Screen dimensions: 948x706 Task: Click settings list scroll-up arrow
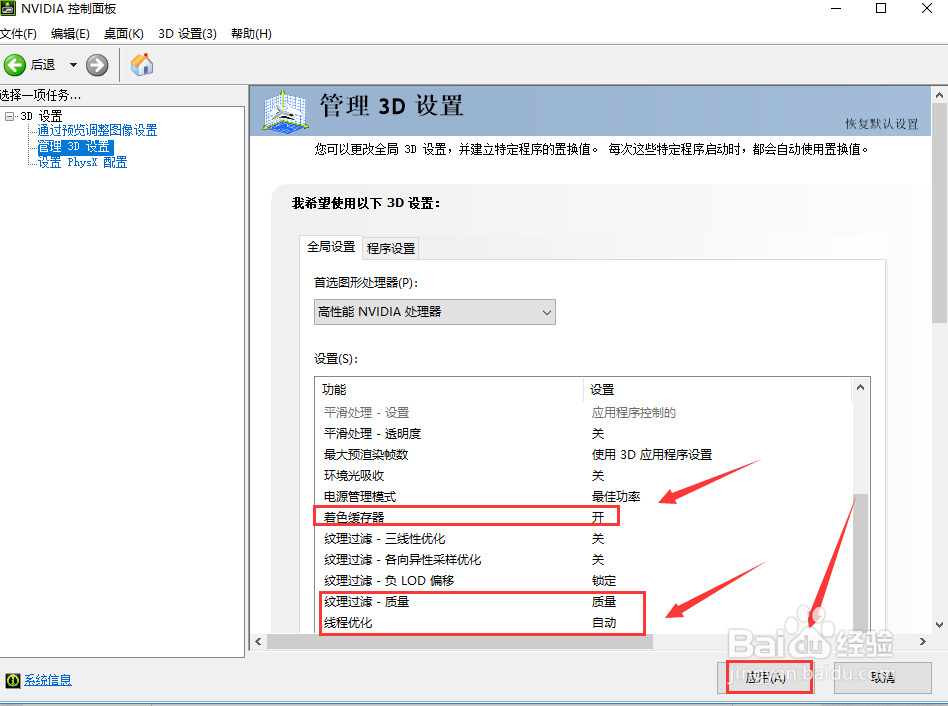click(x=860, y=387)
